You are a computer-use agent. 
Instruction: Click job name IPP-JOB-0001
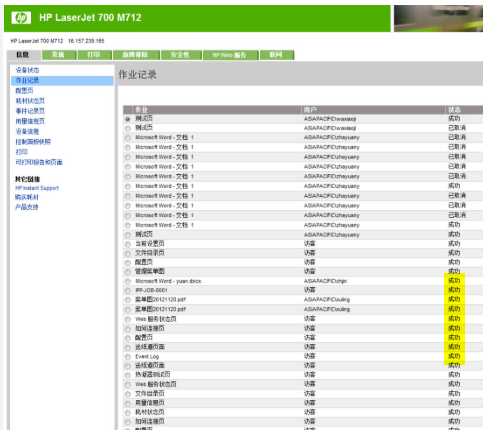pyautogui.click(x=151, y=290)
